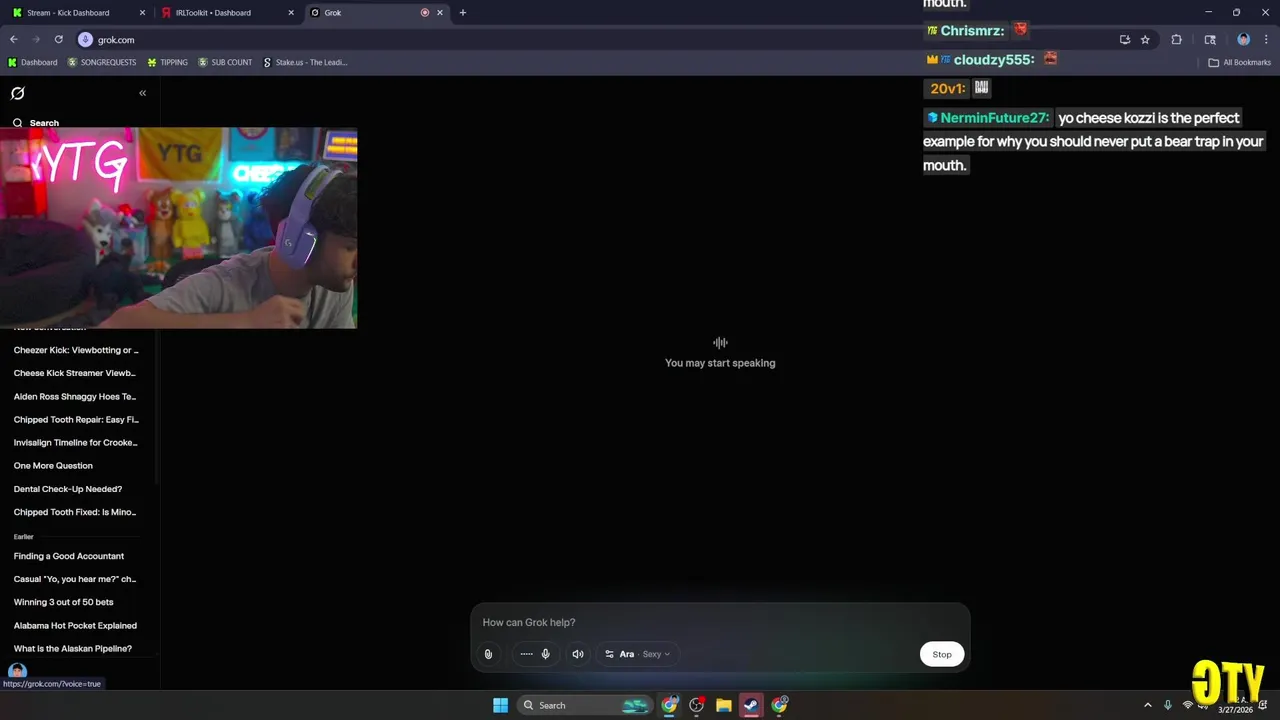Open File Explorer from the taskbar
Screen dimensions: 1280x720
(x=724, y=705)
